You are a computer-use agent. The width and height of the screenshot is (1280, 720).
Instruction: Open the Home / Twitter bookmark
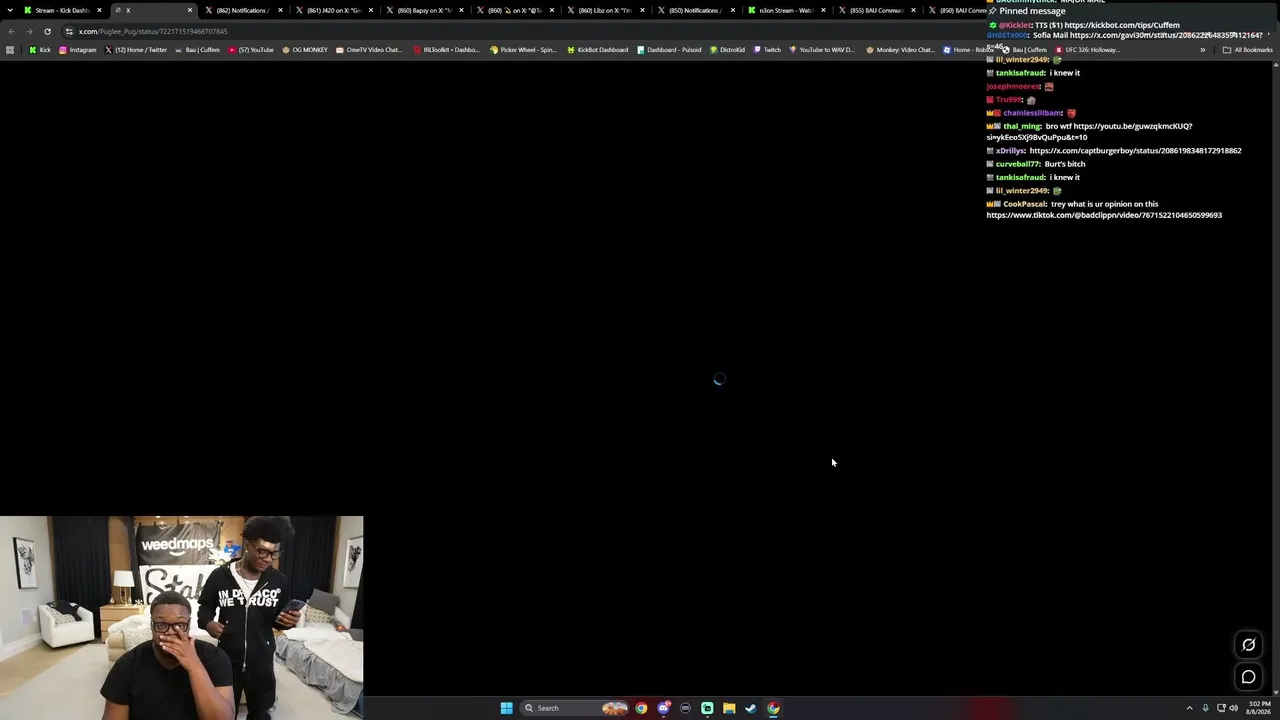[136, 50]
